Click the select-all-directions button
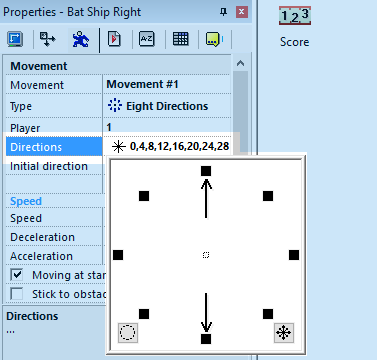 tap(284, 332)
